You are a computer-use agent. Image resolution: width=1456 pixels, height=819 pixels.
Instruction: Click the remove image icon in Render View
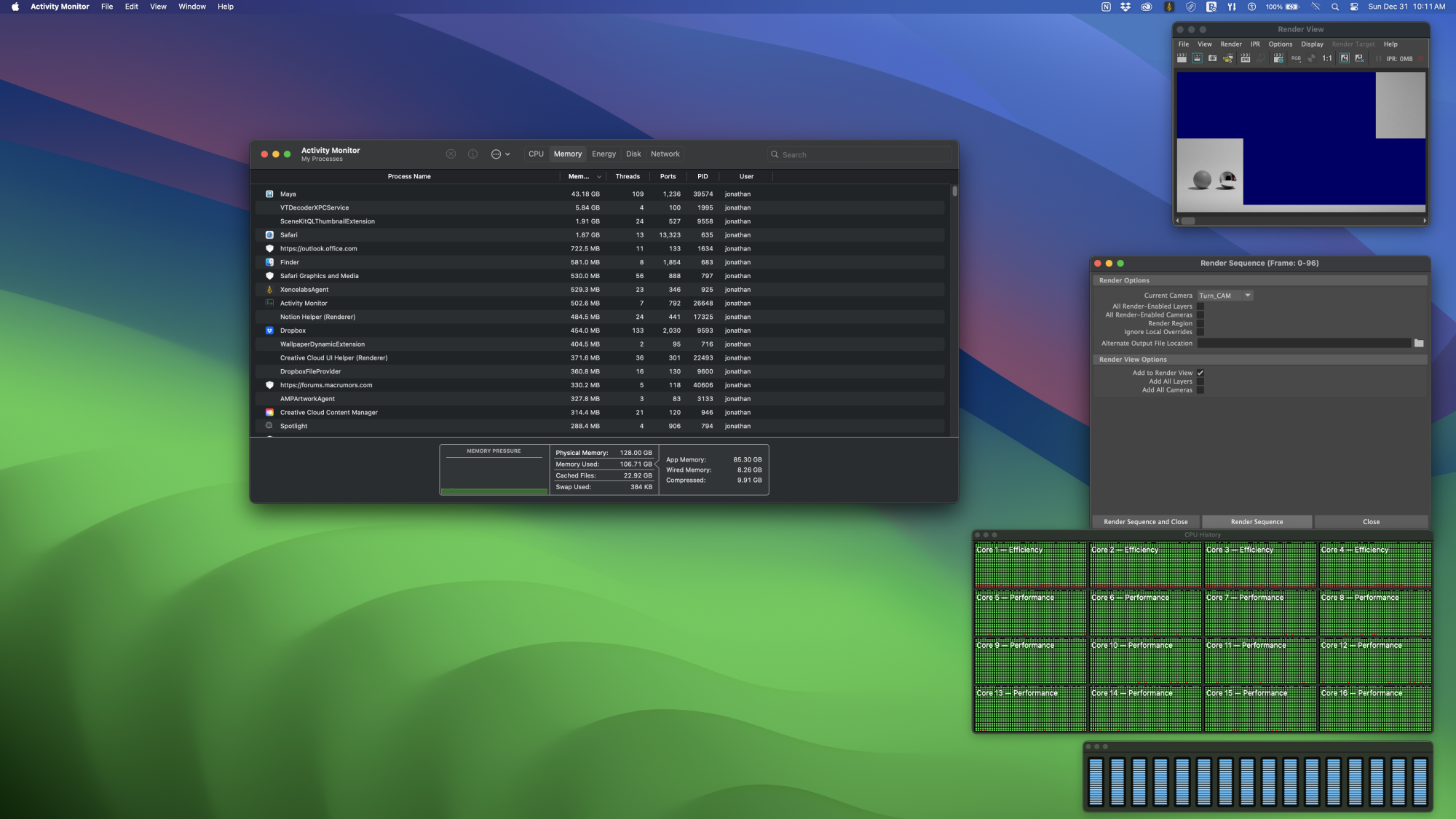point(1359,58)
